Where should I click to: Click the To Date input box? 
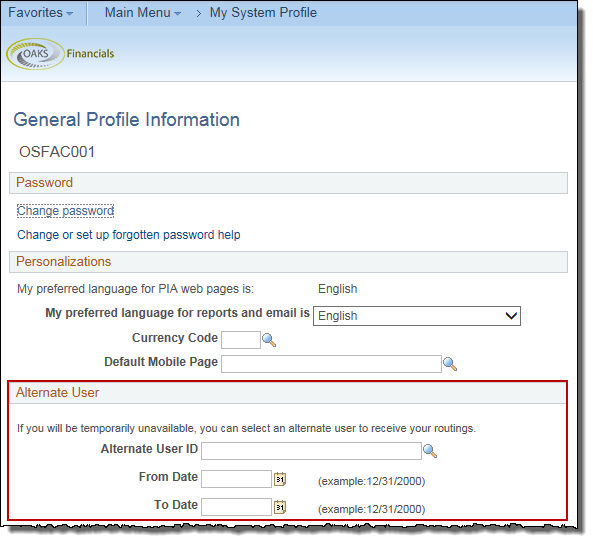[236, 507]
